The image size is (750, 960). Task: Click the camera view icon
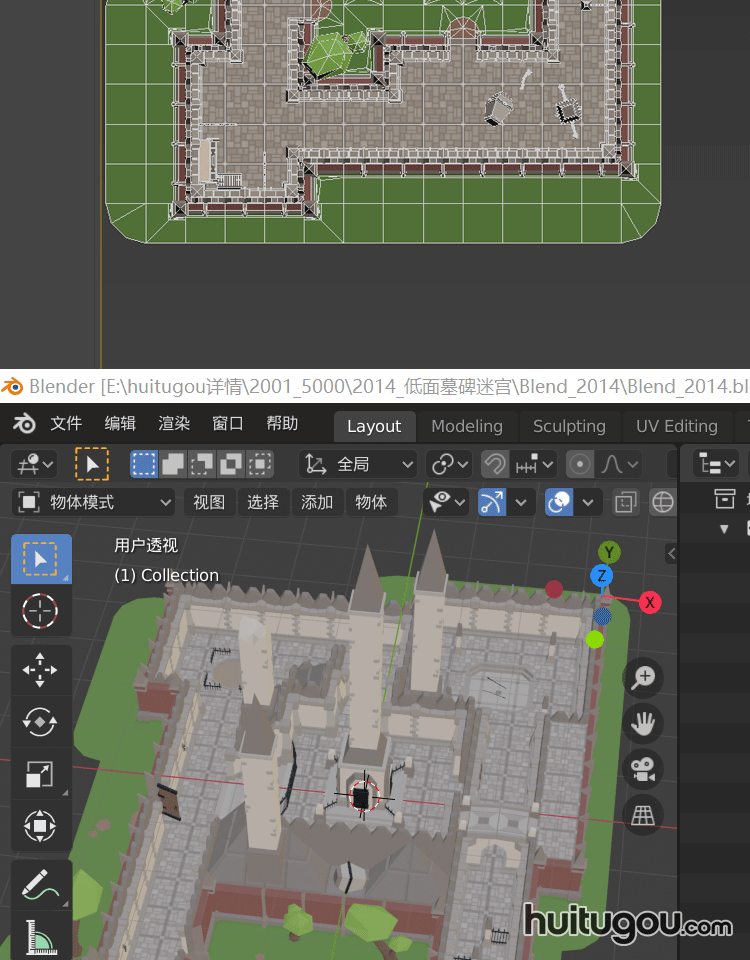(x=643, y=769)
